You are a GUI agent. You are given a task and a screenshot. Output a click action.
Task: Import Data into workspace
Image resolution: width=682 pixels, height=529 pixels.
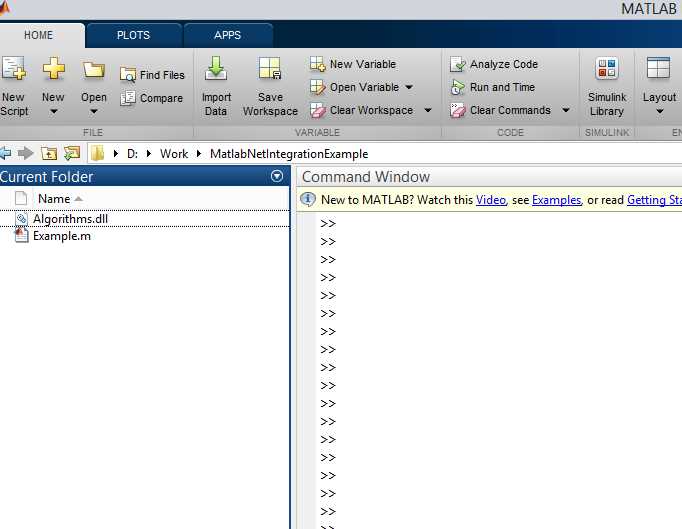(x=216, y=86)
